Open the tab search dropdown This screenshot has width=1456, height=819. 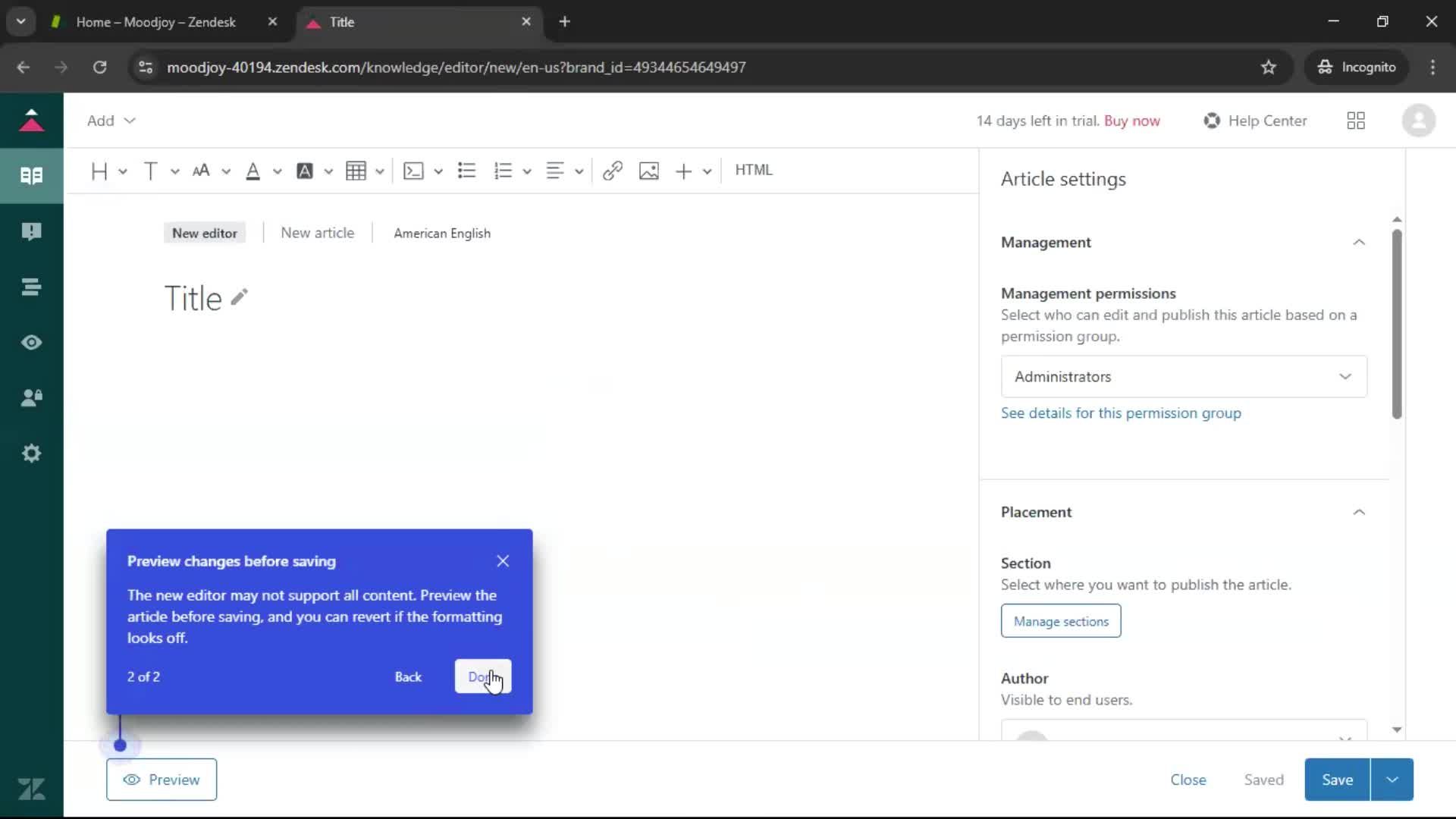point(21,21)
